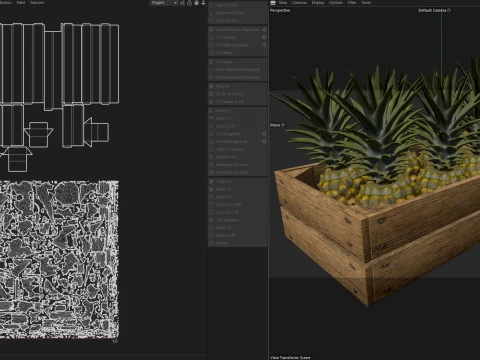Open the viewport Options menu
This screenshot has height=360, width=480.
click(336, 3)
